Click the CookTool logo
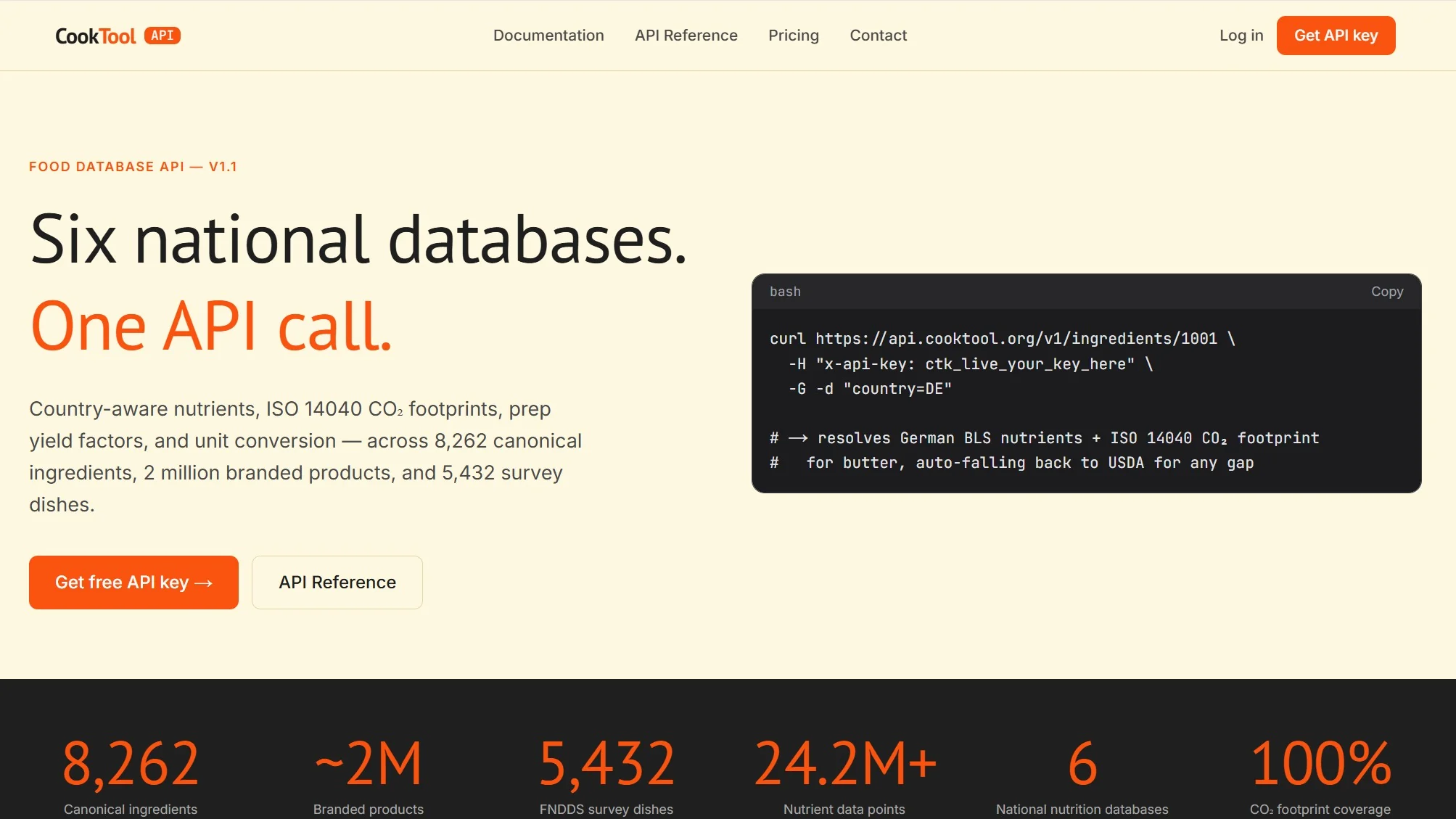1456x819 pixels. click(95, 36)
